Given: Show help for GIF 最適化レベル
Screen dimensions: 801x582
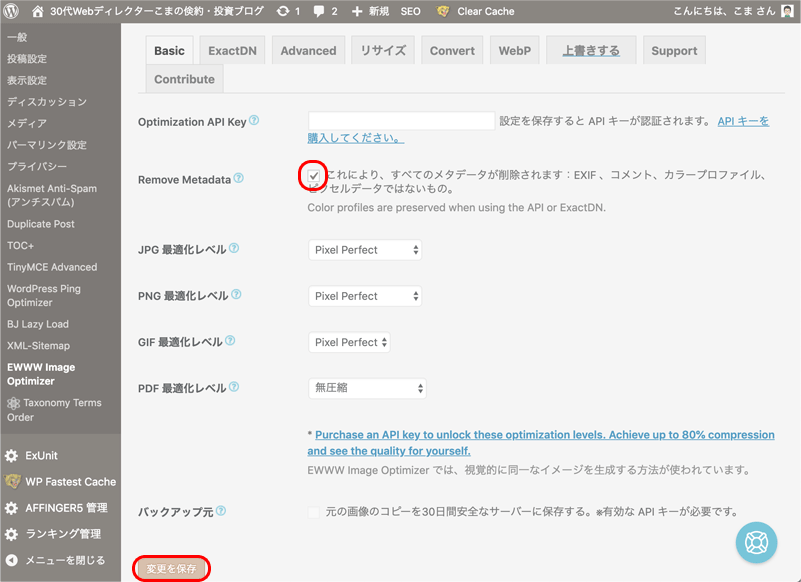Looking at the screenshot, I should [230, 341].
